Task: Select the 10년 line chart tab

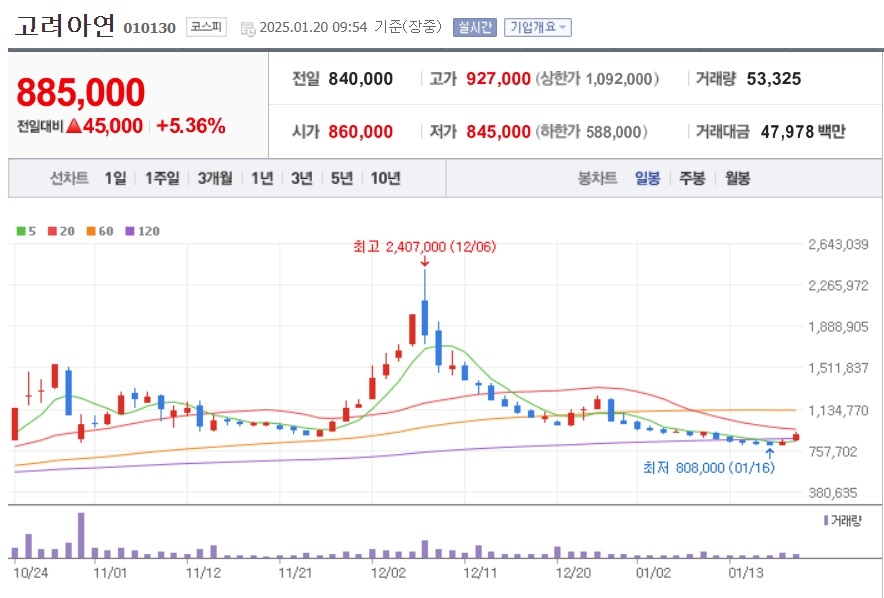Action: [x=386, y=179]
